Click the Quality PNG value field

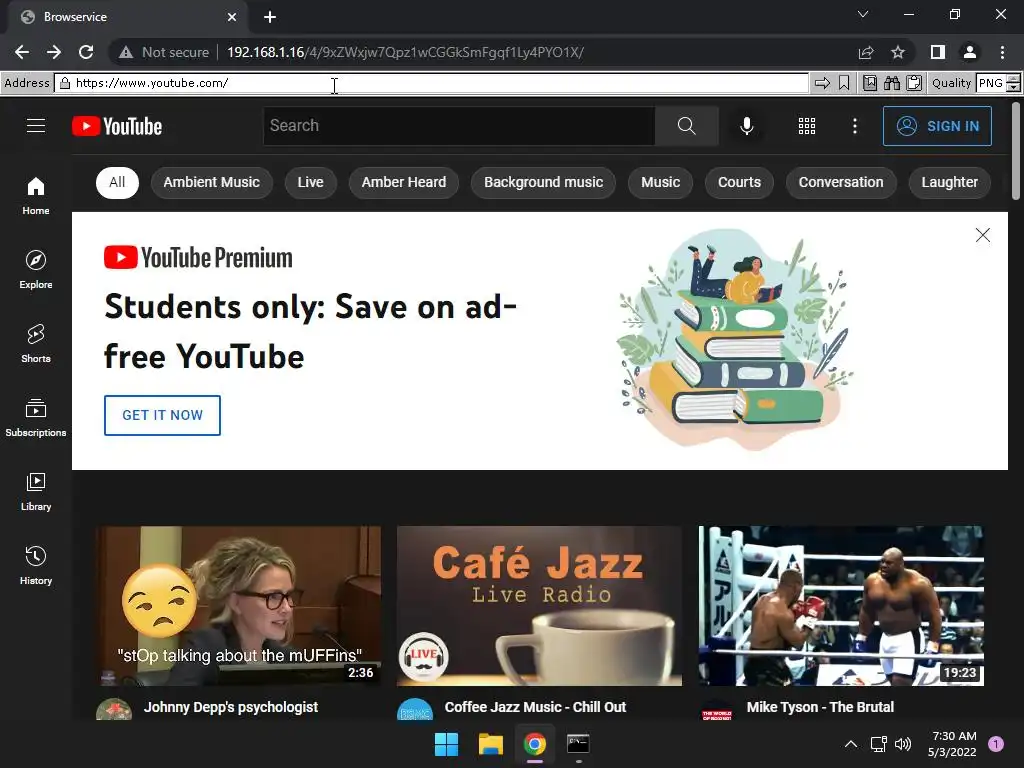pos(991,83)
